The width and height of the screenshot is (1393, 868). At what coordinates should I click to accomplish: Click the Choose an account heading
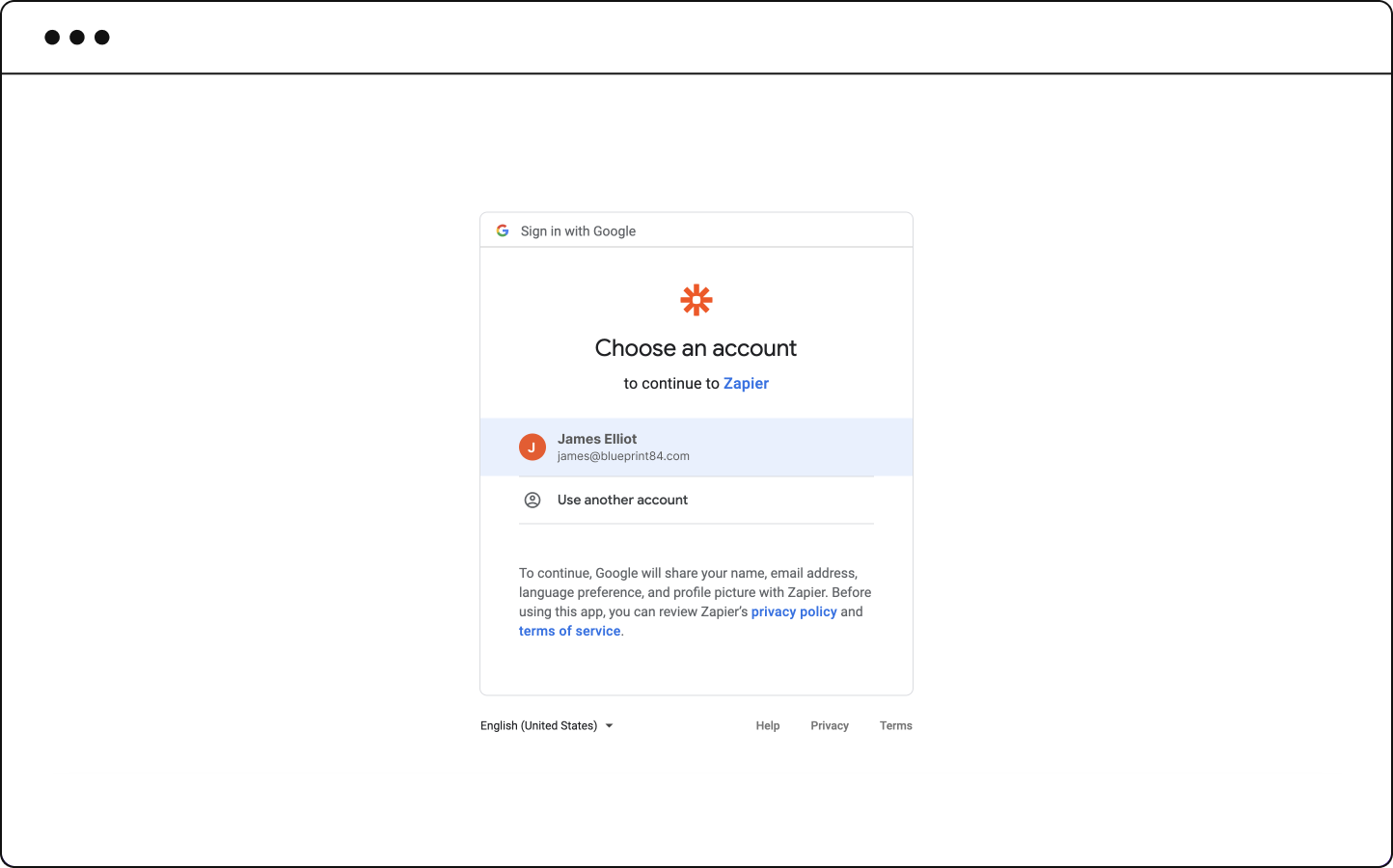[696, 348]
